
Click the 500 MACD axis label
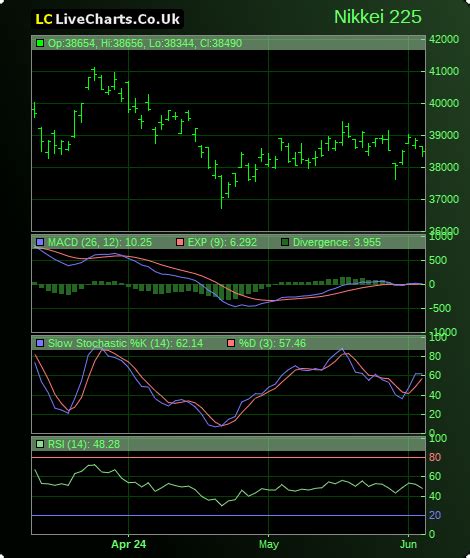tap(438, 260)
